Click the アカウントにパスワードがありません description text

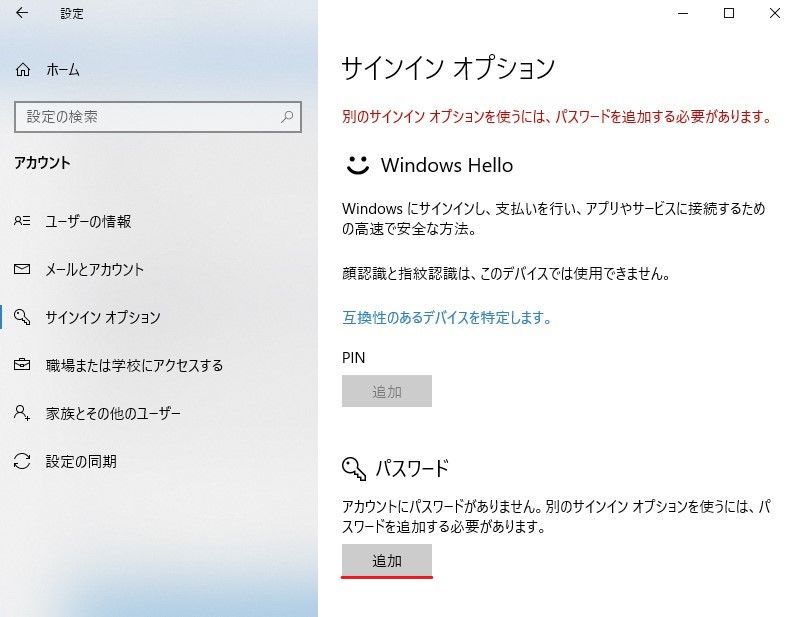click(557, 516)
